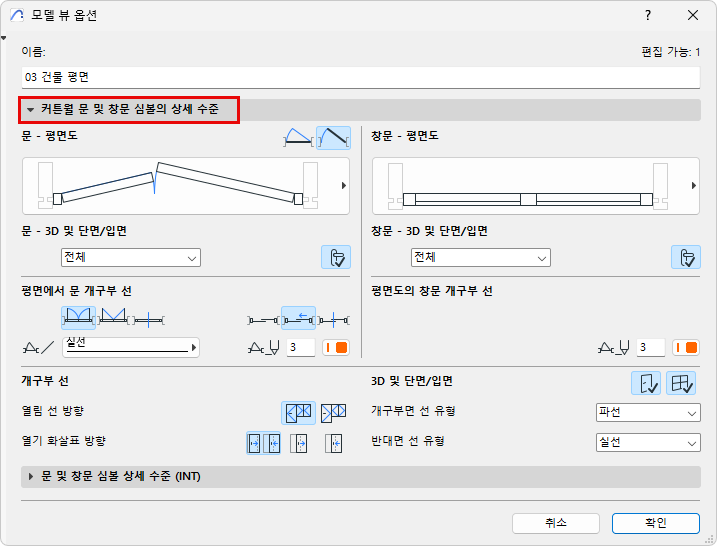Select the middle door opening arrow icon
The image size is (717, 546).
[x=298, y=318]
